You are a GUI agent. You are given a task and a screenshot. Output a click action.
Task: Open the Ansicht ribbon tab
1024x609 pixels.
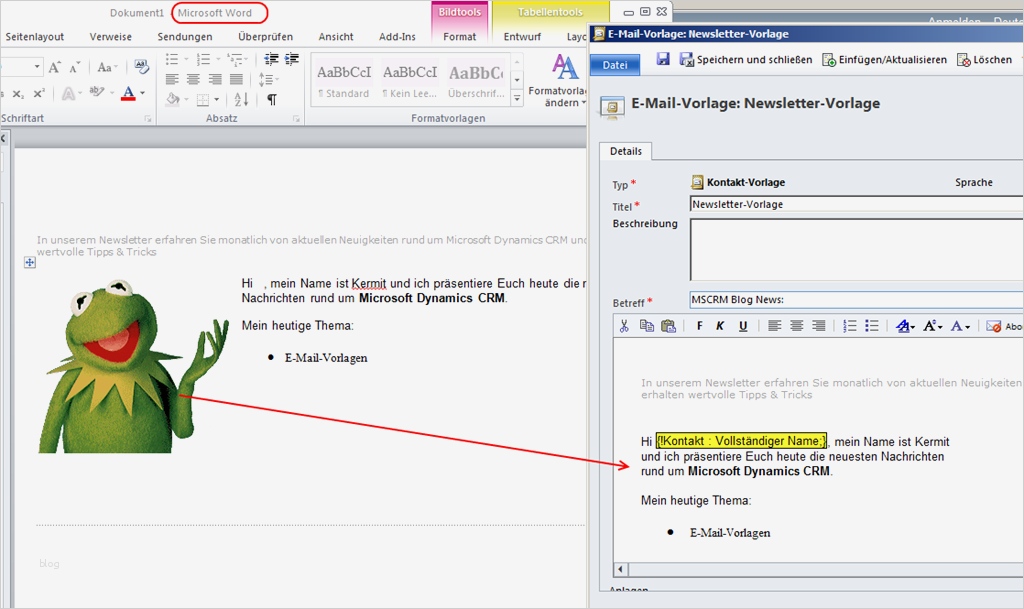(336, 37)
